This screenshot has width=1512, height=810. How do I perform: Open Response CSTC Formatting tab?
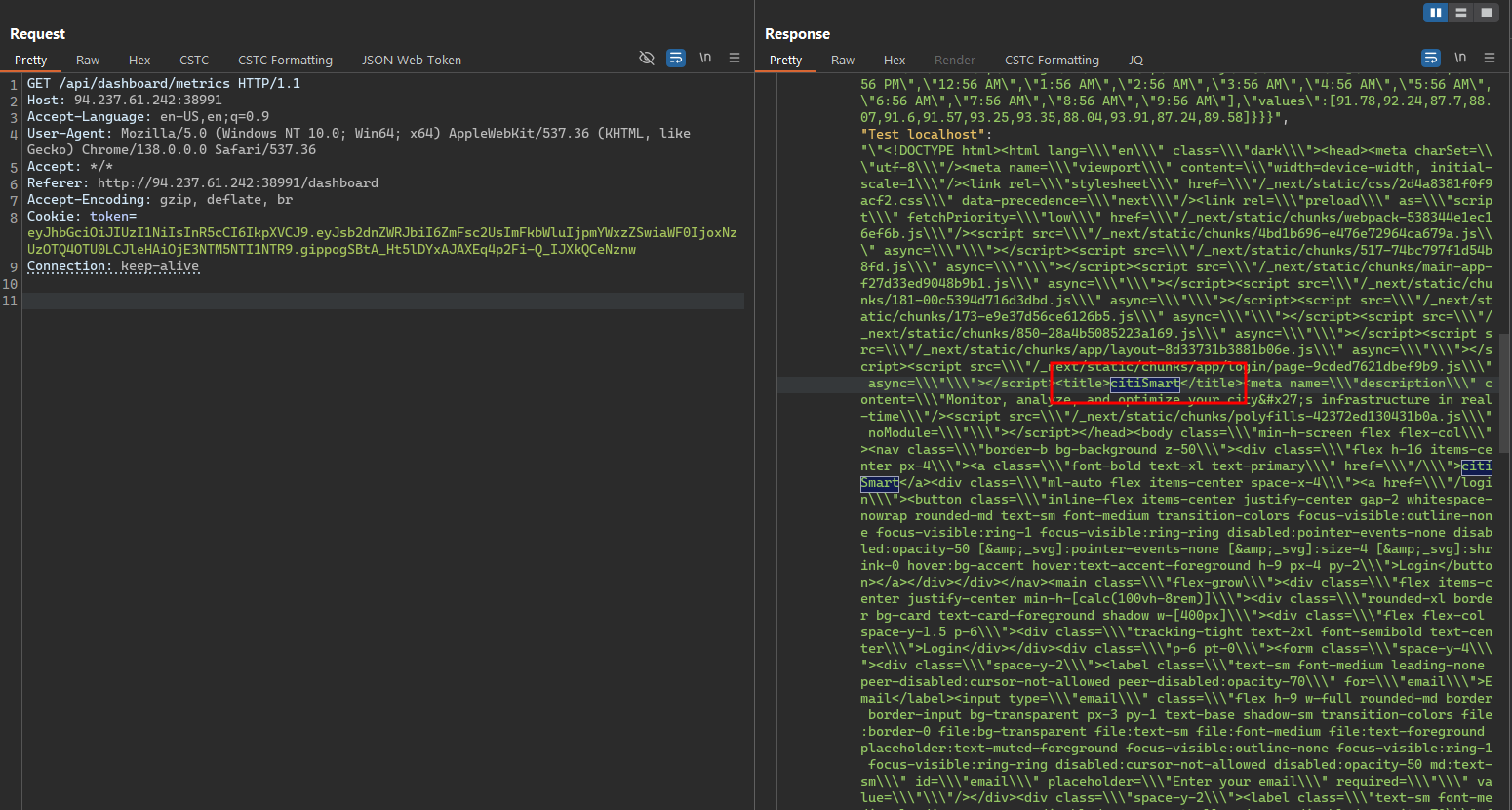pyautogui.click(x=1052, y=61)
